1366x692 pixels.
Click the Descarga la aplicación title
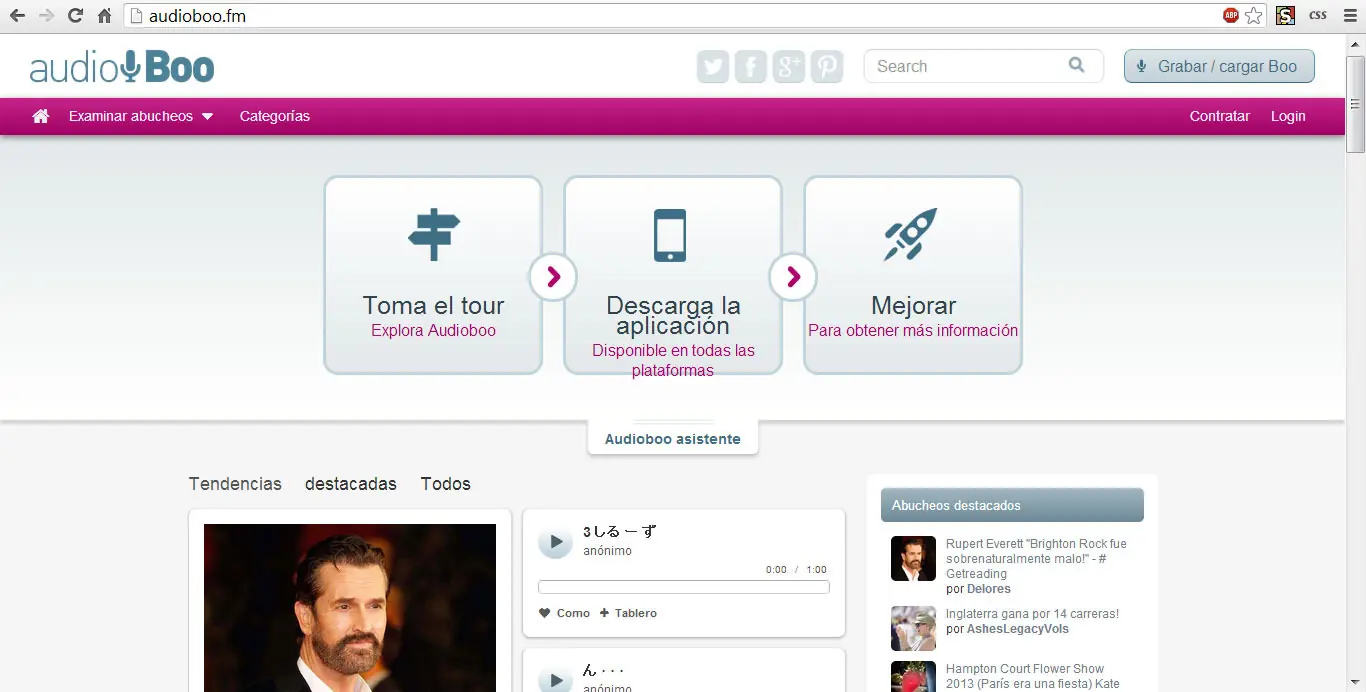pyautogui.click(x=673, y=315)
